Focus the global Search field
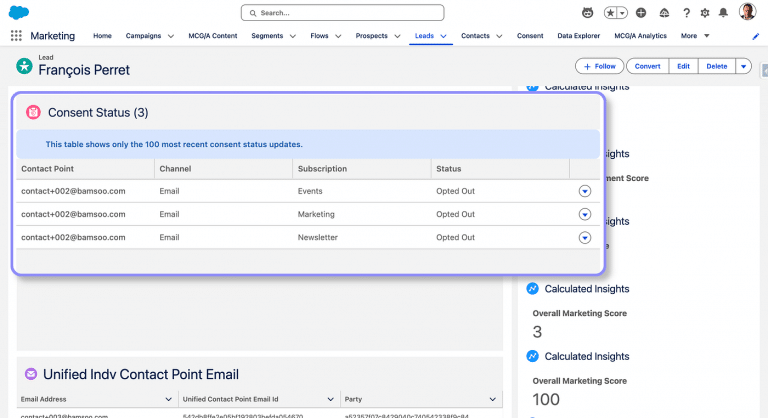This screenshot has height=418, width=768. tap(342, 13)
